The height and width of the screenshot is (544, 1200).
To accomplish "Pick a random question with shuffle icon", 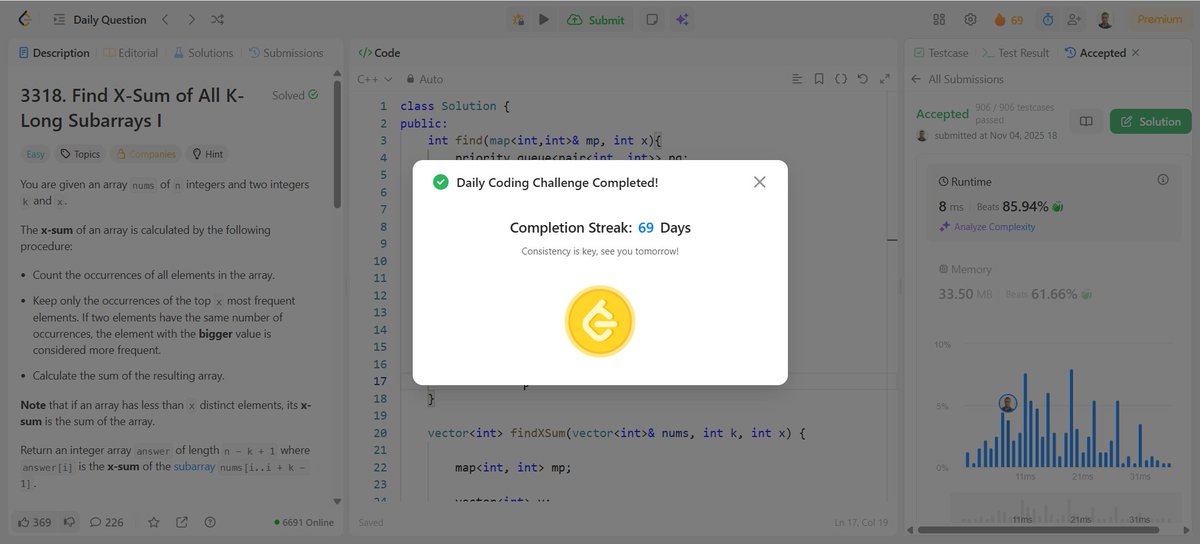I will [218, 19].
